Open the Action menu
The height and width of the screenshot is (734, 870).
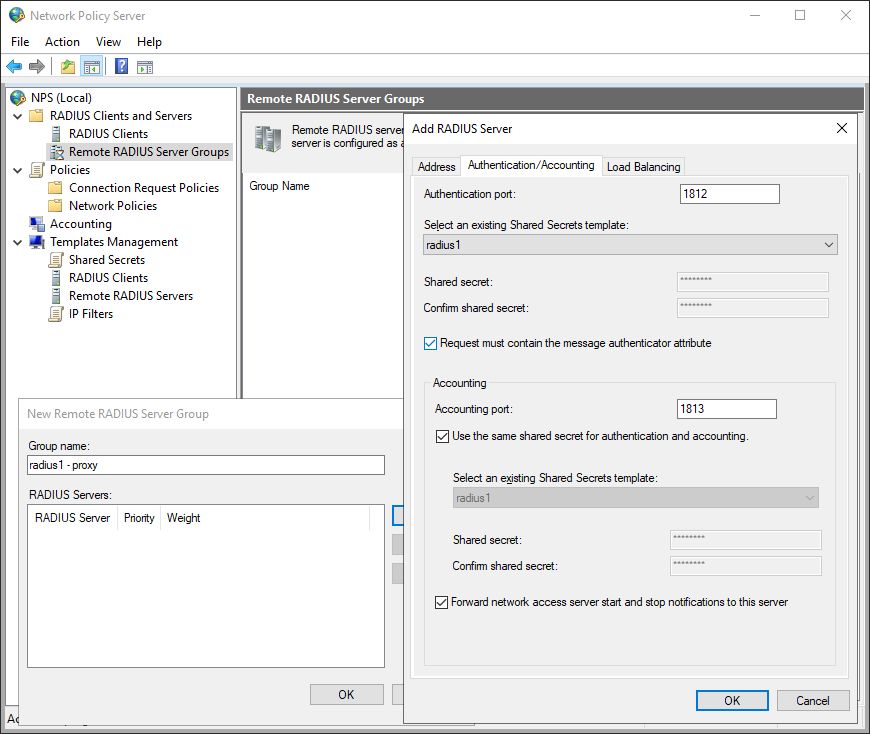tap(62, 42)
